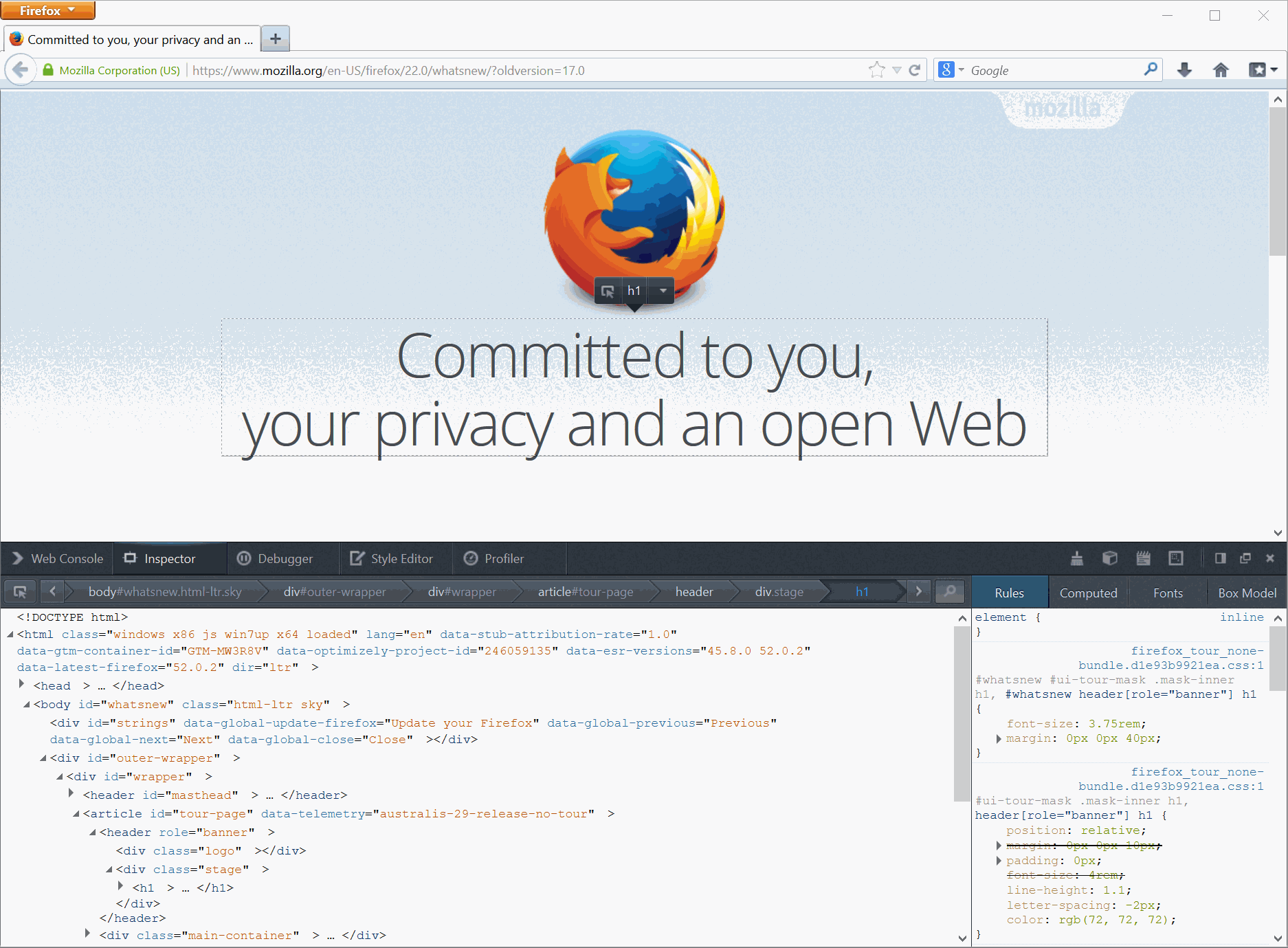Image resolution: width=1288 pixels, height=948 pixels.
Task: Activate the element picker in the breadcrumb bar
Action: coord(20,591)
